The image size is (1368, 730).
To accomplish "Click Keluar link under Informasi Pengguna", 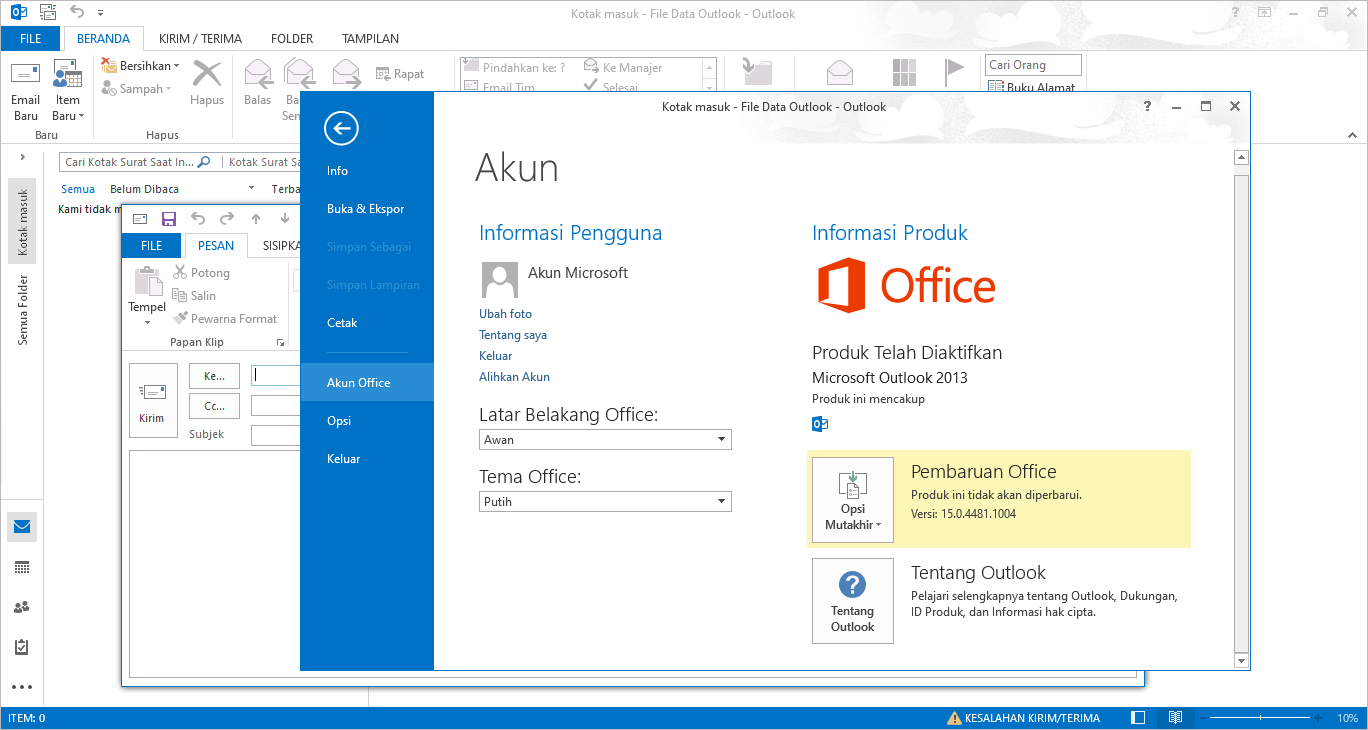I will (495, 356).
